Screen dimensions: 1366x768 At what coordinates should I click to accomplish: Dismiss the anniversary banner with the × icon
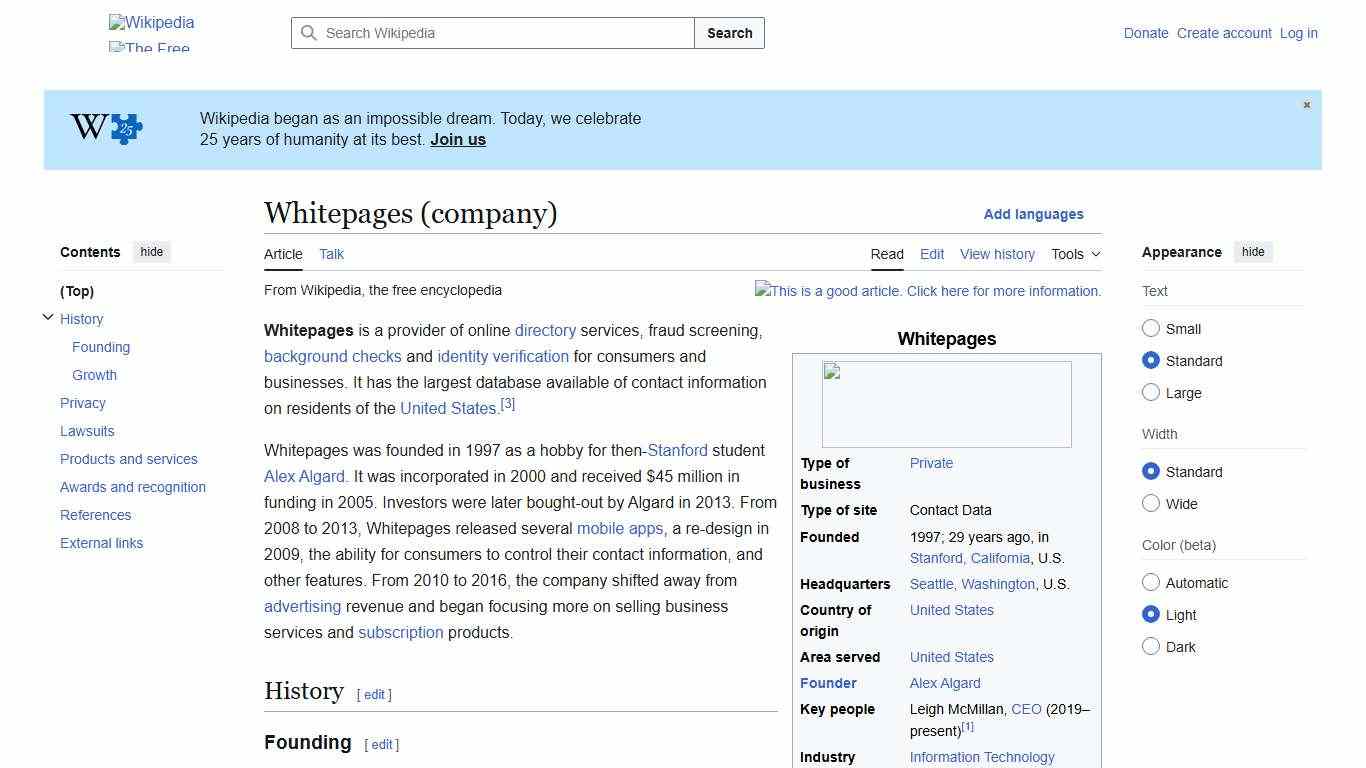(x=1306, y=104)
